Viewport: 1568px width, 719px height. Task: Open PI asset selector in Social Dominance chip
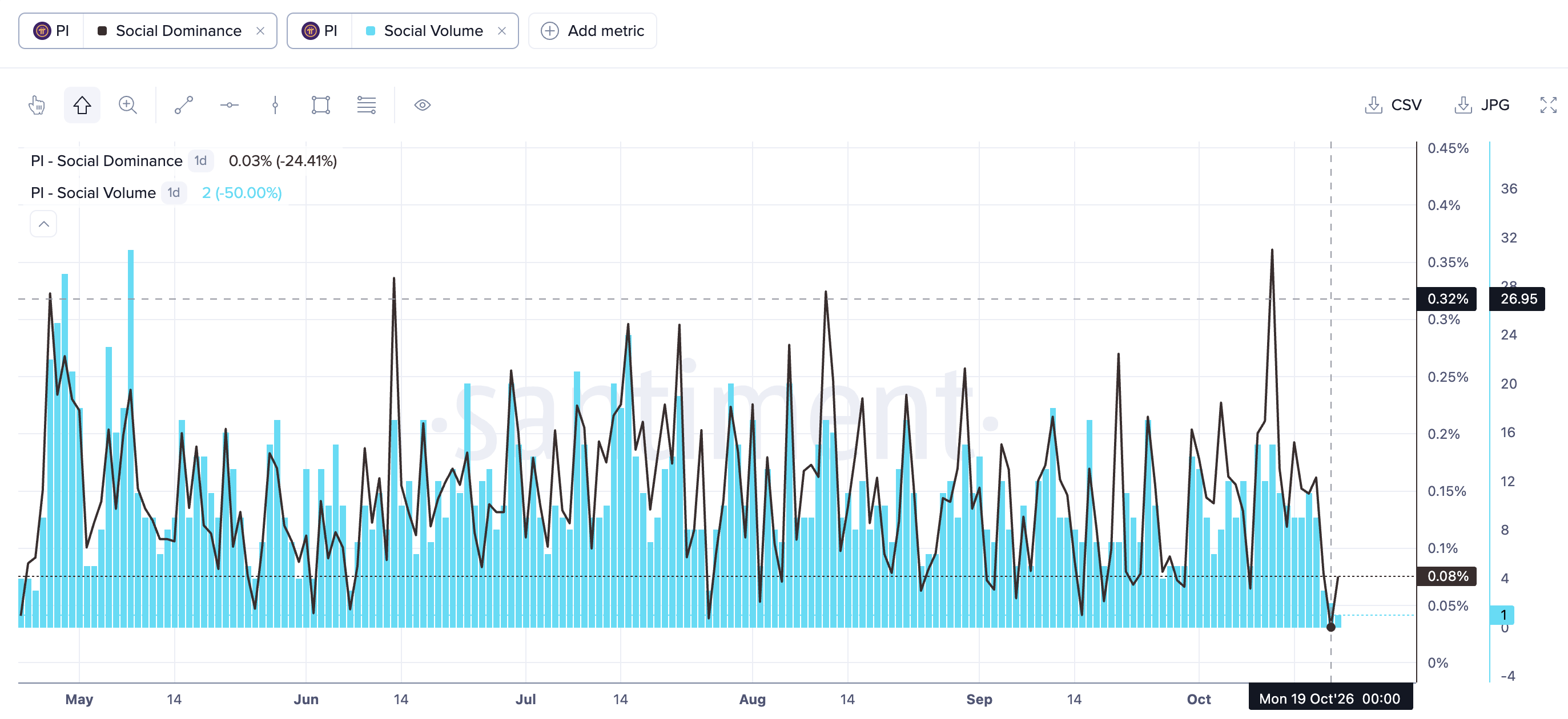click(51, 31)
